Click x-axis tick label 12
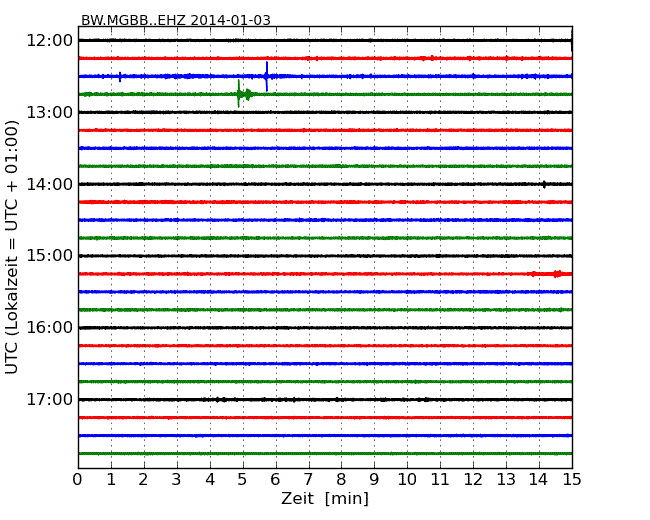The height and width of the screenshot is (520, 650). (x=473, y=480)
